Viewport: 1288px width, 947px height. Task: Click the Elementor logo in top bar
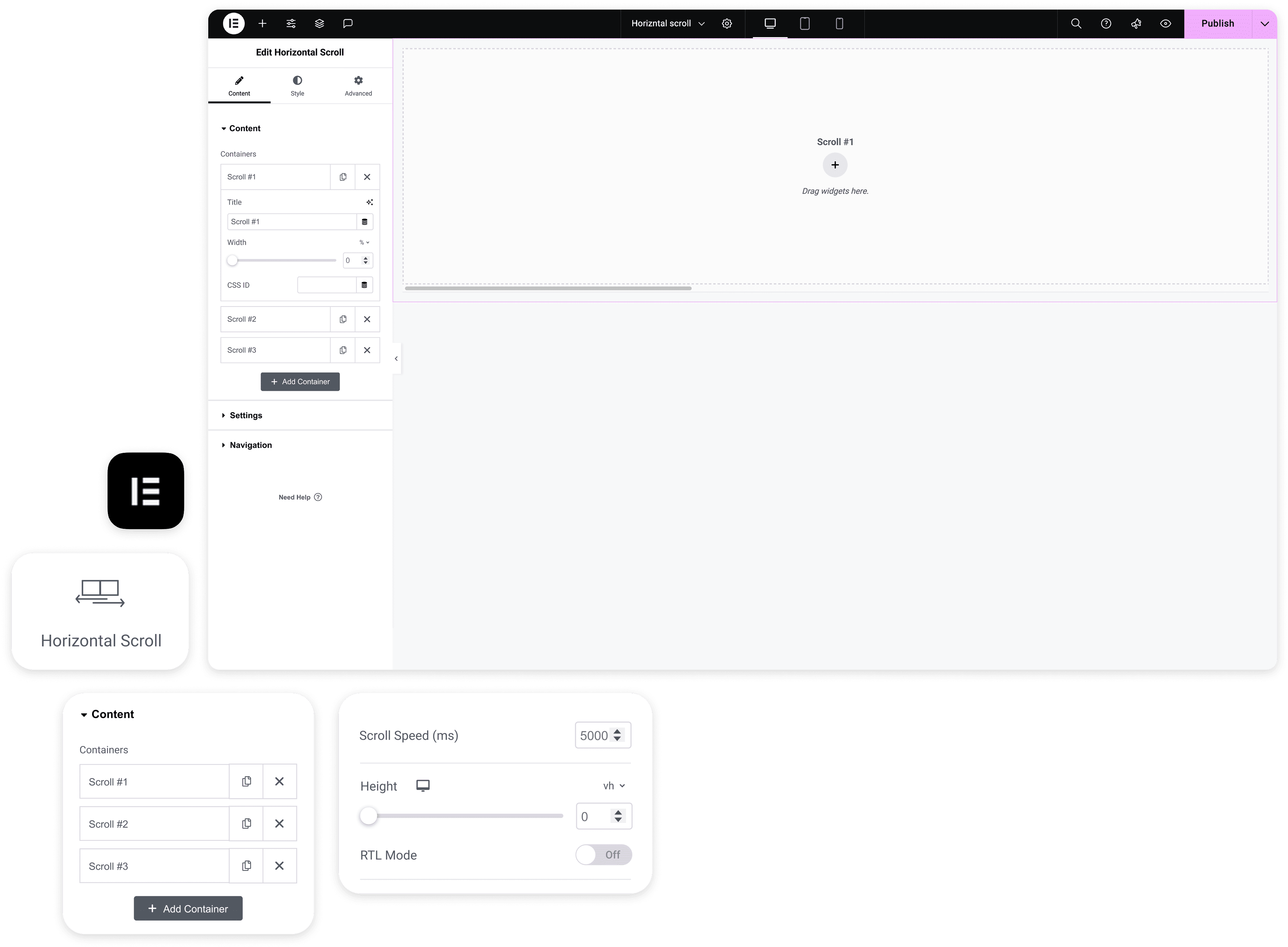click(x=233, y=23)
